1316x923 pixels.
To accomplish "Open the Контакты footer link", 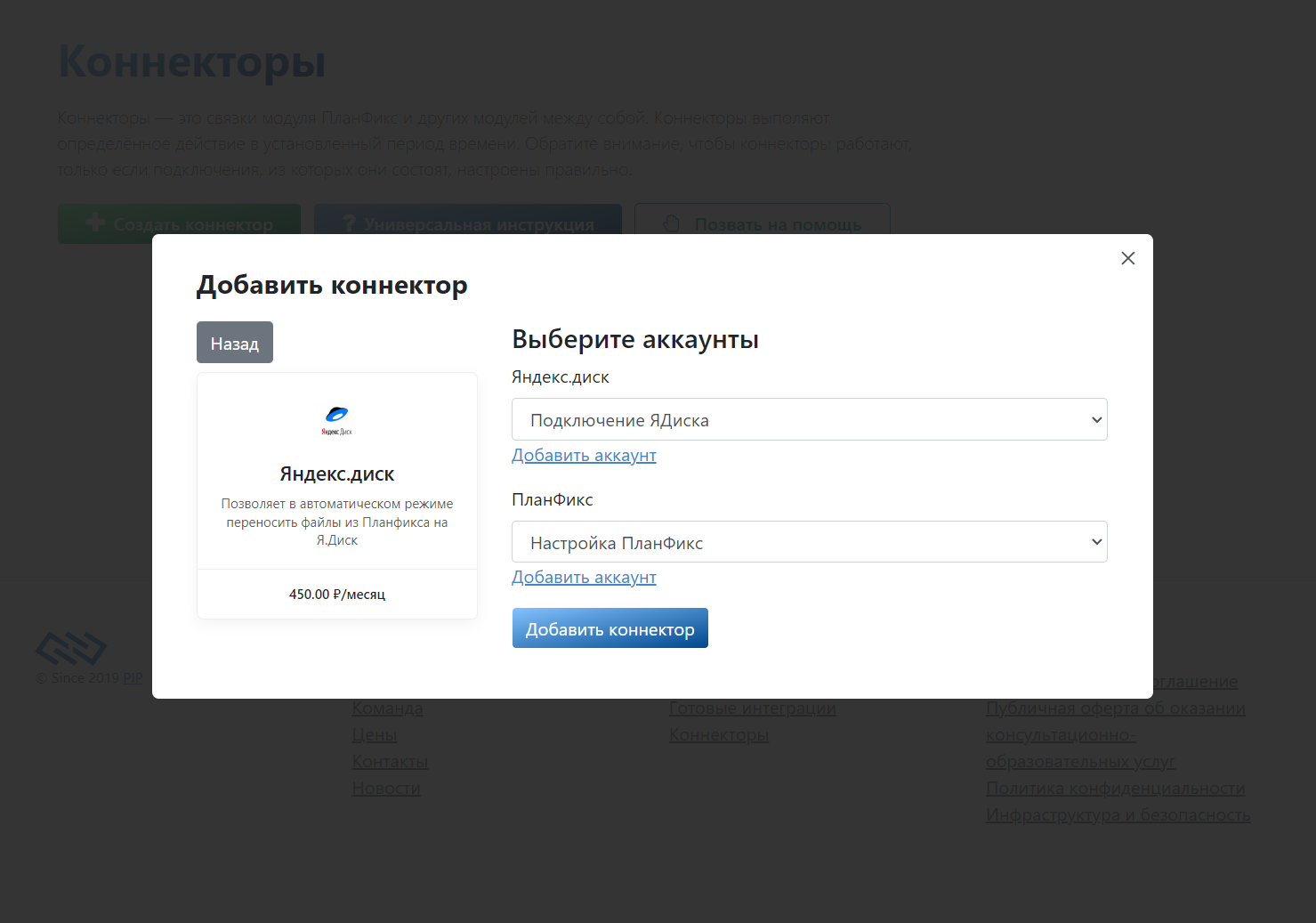I will (390, 762).
